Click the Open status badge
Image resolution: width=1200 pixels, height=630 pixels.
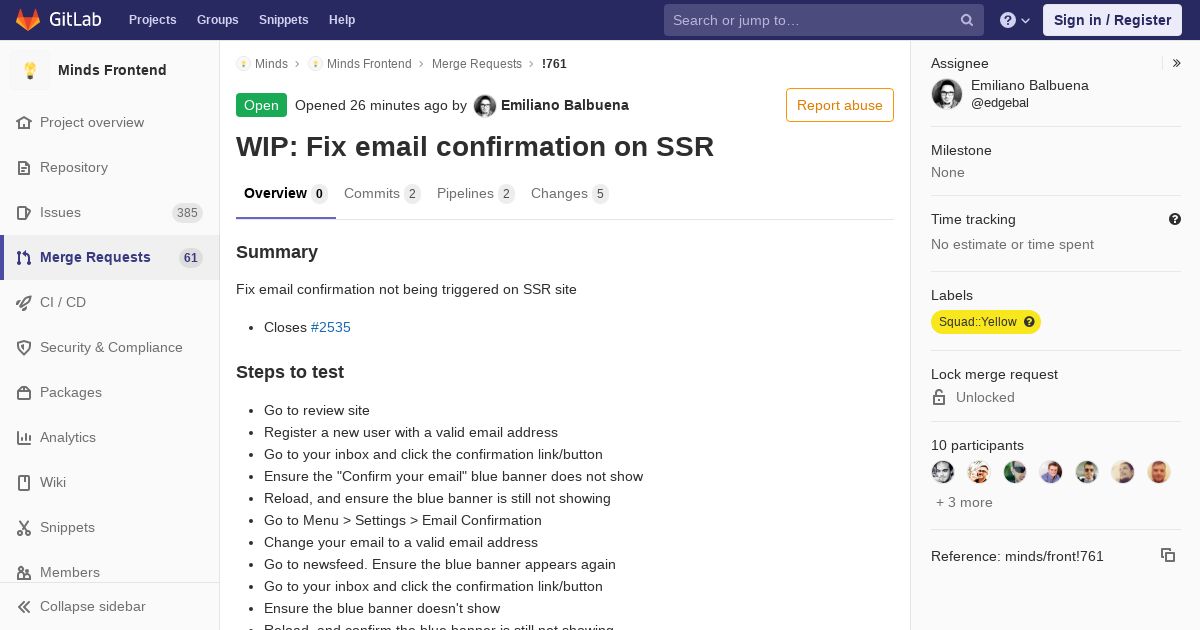pyautogui.click(x=261, y=105)
